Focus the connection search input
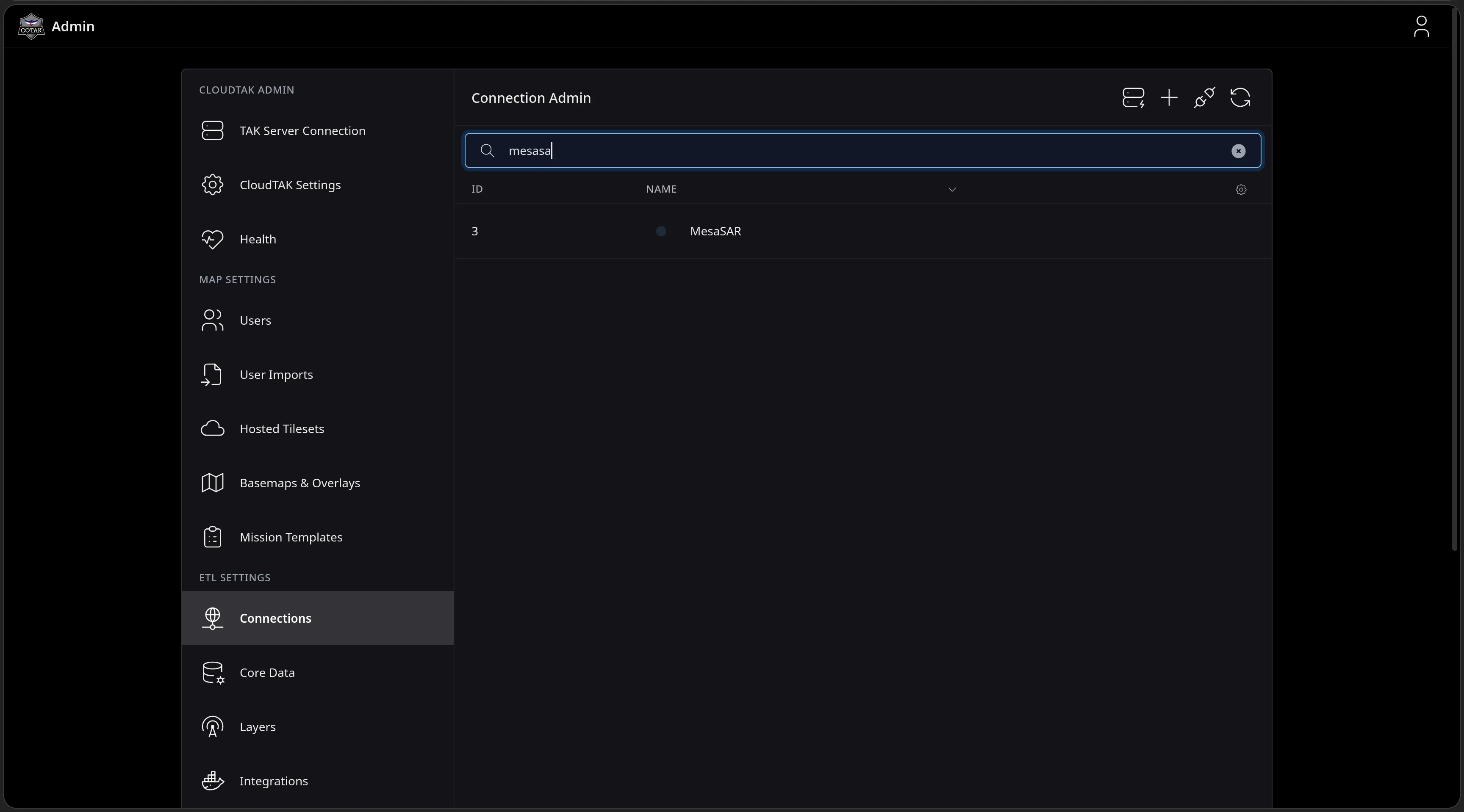 [863, 150]
